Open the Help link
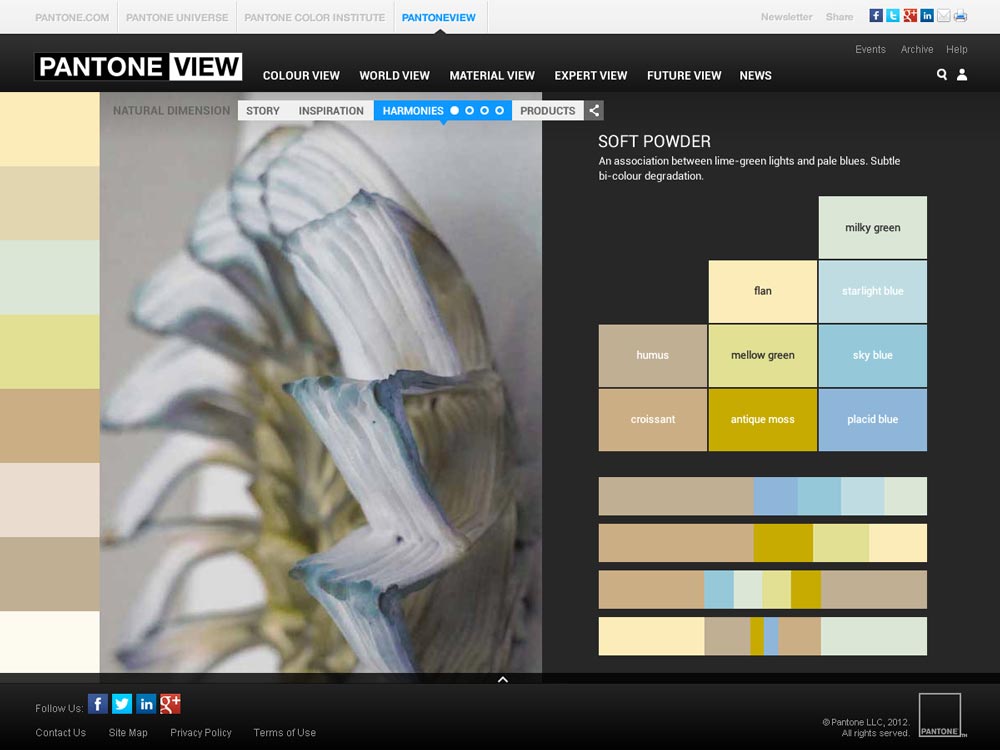The height and width of the screenshot is (750, 1000). click(x=957, y=49)
